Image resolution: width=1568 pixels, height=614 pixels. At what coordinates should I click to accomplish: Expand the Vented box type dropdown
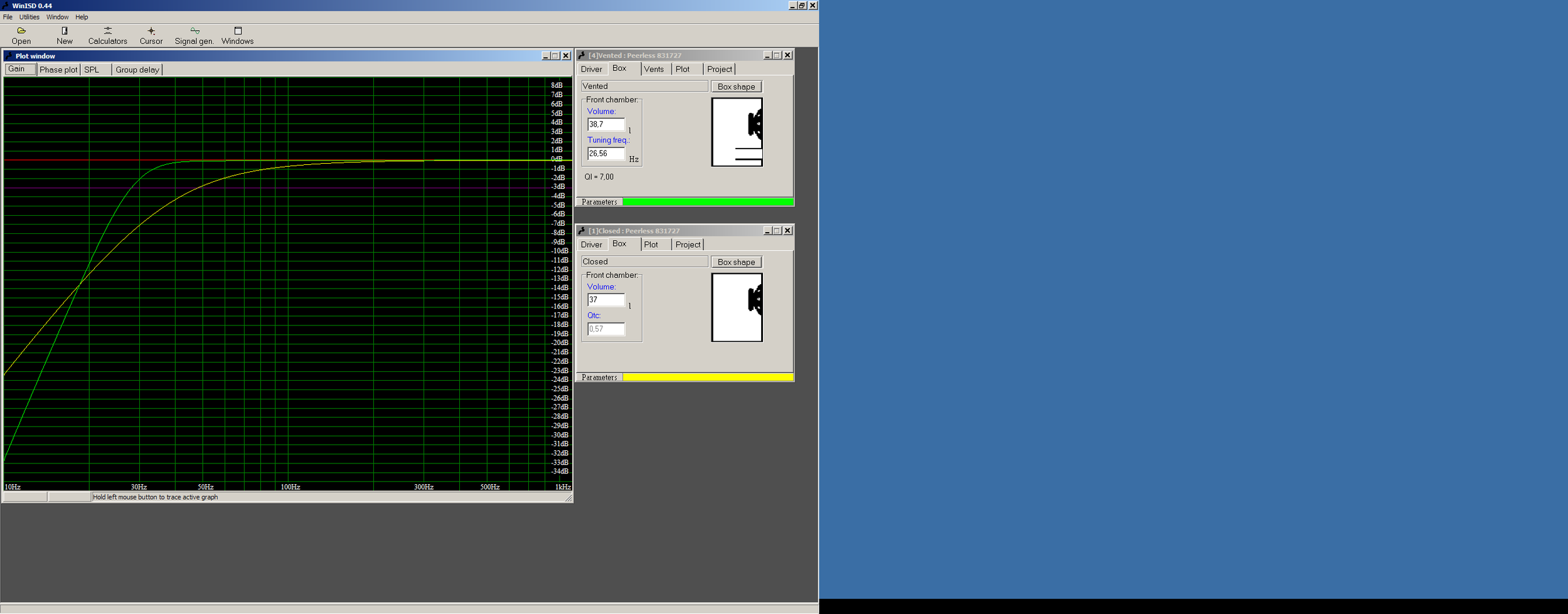click(x=644, y=86)
